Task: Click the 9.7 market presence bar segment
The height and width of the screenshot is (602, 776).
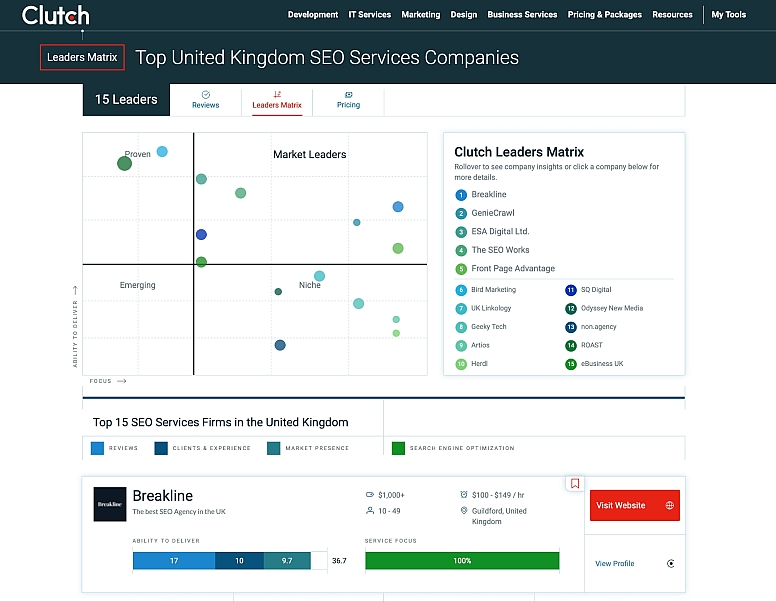Action: click(x=287, y=560)
